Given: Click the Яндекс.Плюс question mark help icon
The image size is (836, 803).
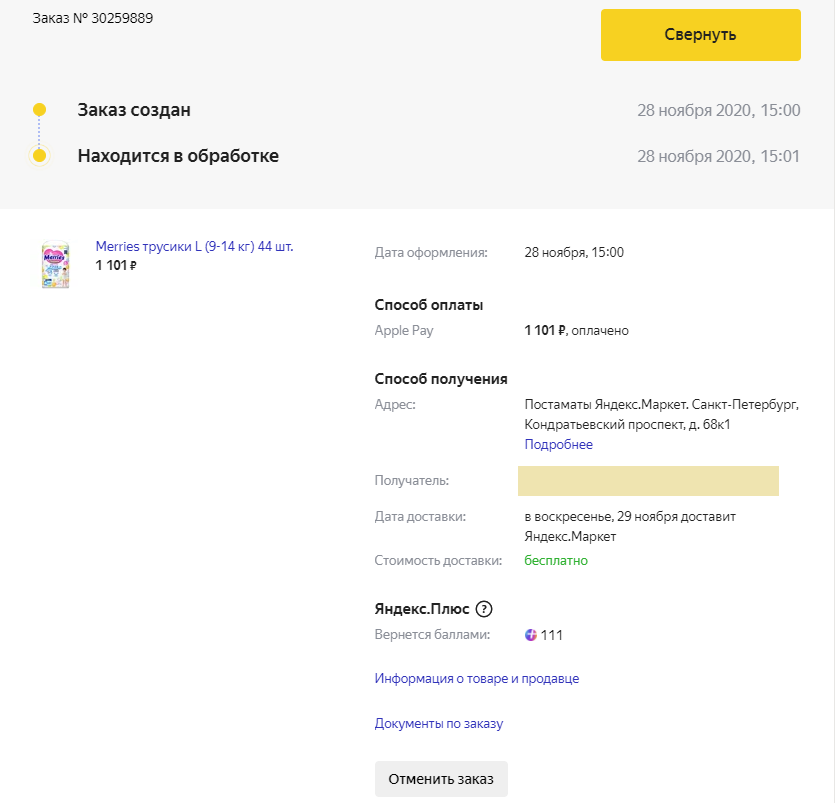Looking at the screenshot, I should 484,609.
